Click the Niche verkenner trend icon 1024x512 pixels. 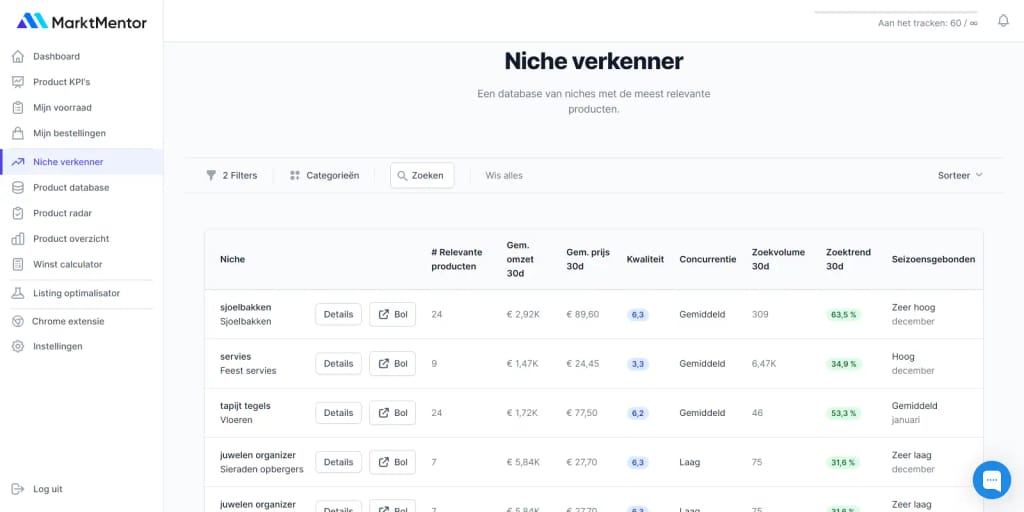click(18, 162)
